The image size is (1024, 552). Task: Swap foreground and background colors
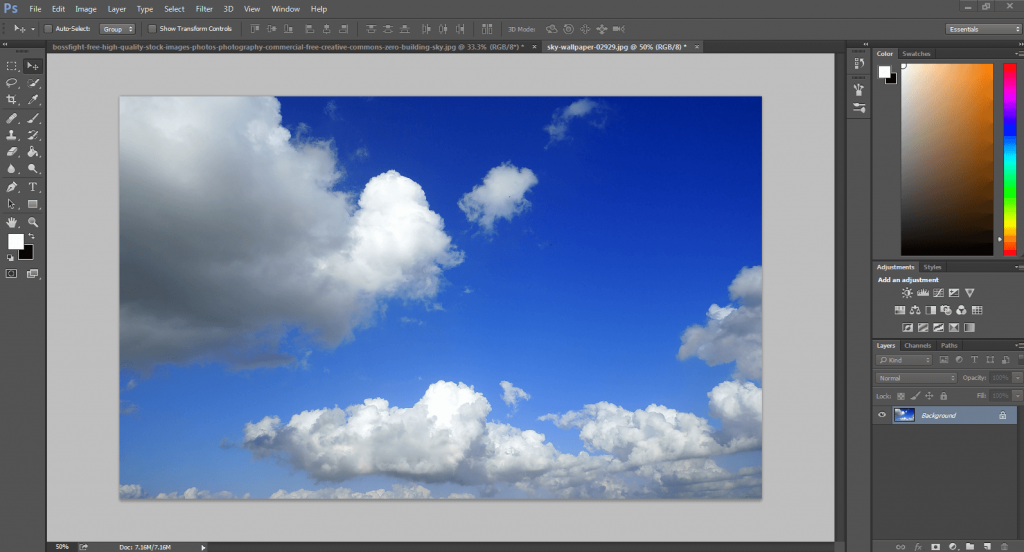click(x=31, y=236)
